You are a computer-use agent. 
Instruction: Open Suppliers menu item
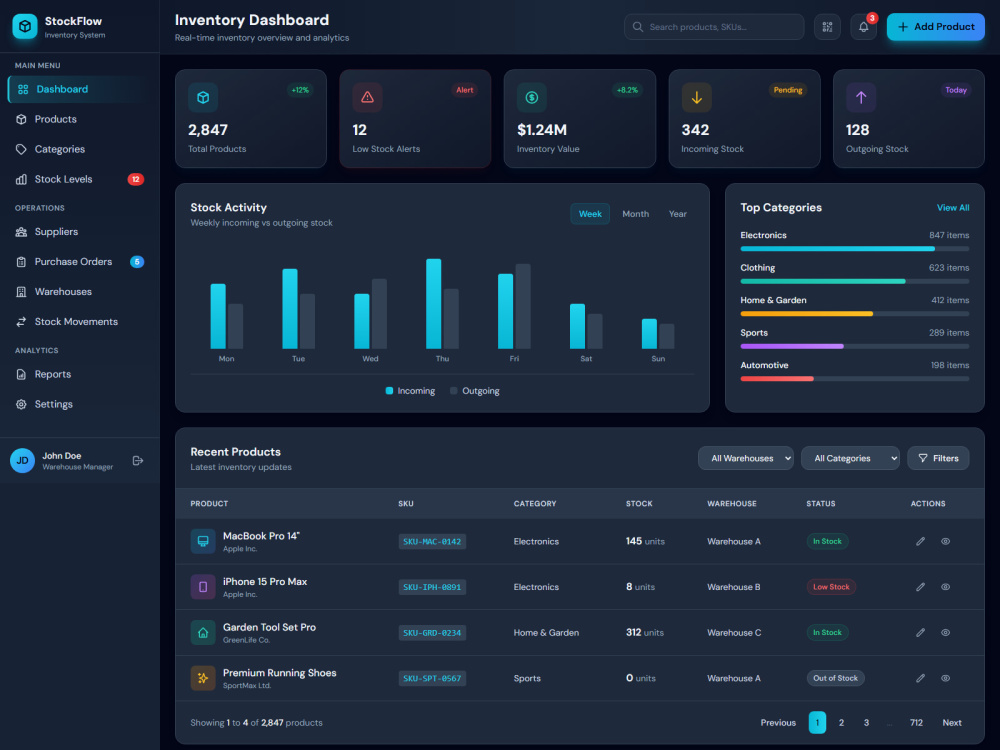tap(80, 232)
